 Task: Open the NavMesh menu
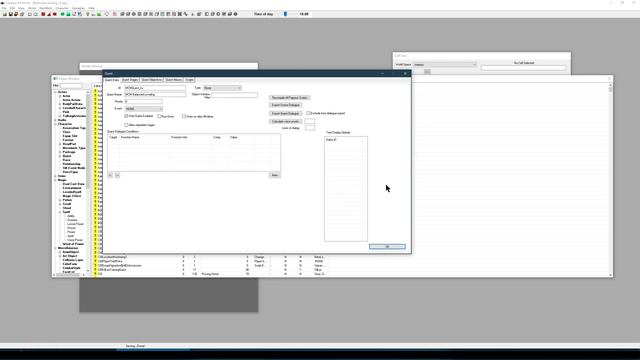pyautogui.click(x=46, y=8)
